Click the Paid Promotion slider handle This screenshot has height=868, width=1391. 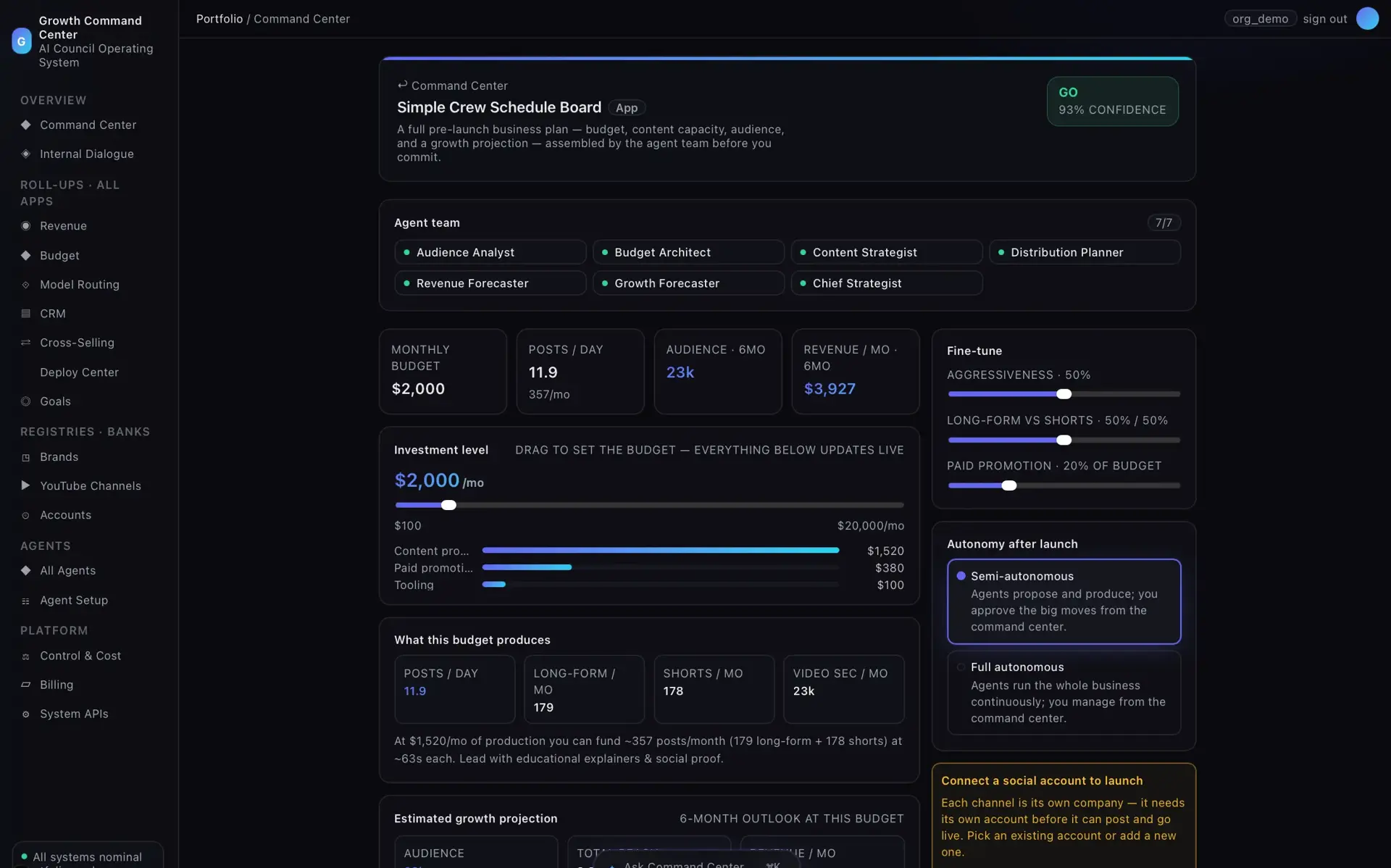[1009, 485]
